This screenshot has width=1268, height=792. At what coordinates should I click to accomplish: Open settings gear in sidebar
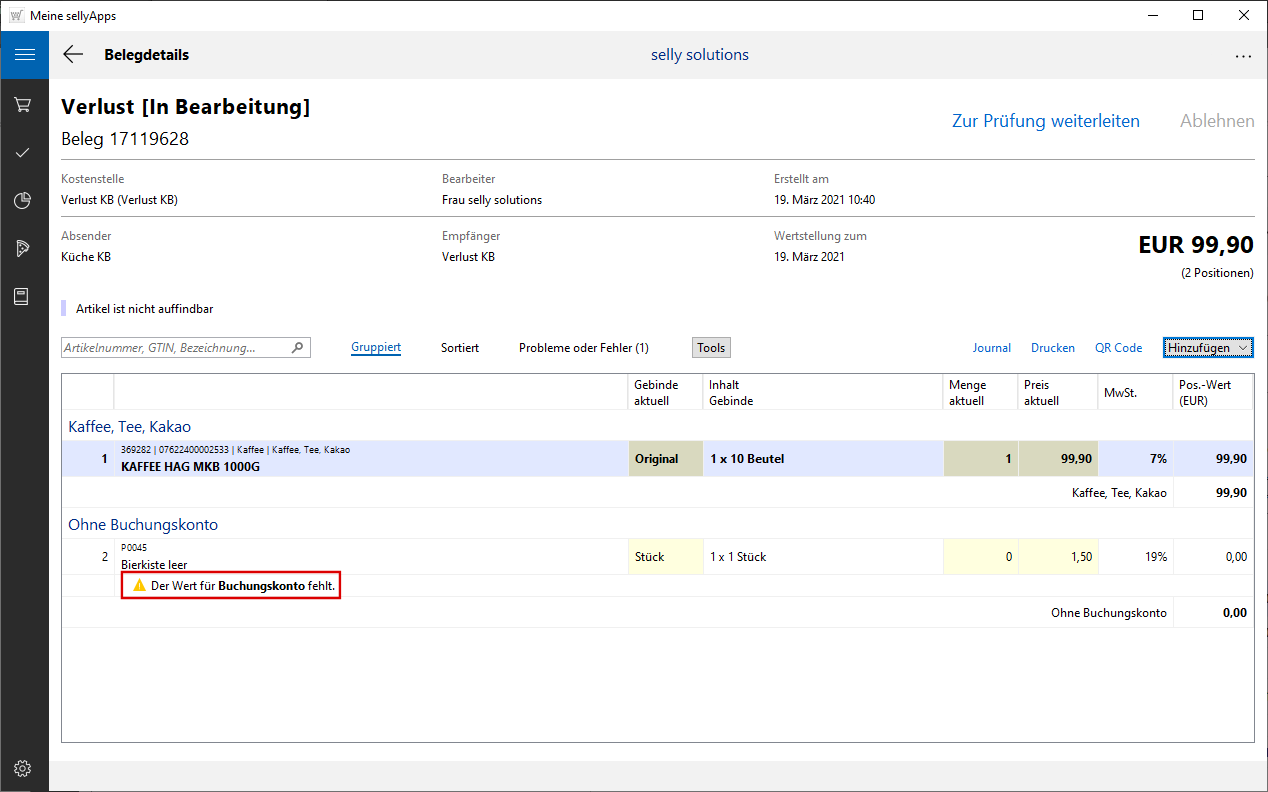point(24,768)
